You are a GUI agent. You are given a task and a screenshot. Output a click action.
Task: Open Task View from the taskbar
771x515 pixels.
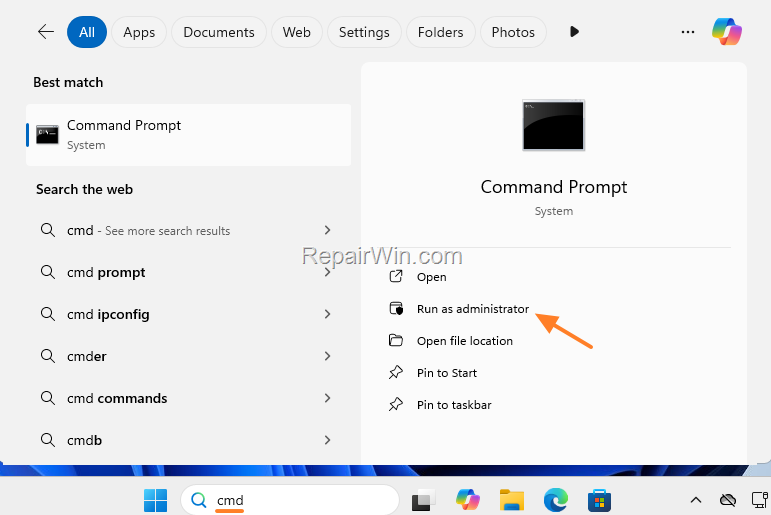point(423,499)
